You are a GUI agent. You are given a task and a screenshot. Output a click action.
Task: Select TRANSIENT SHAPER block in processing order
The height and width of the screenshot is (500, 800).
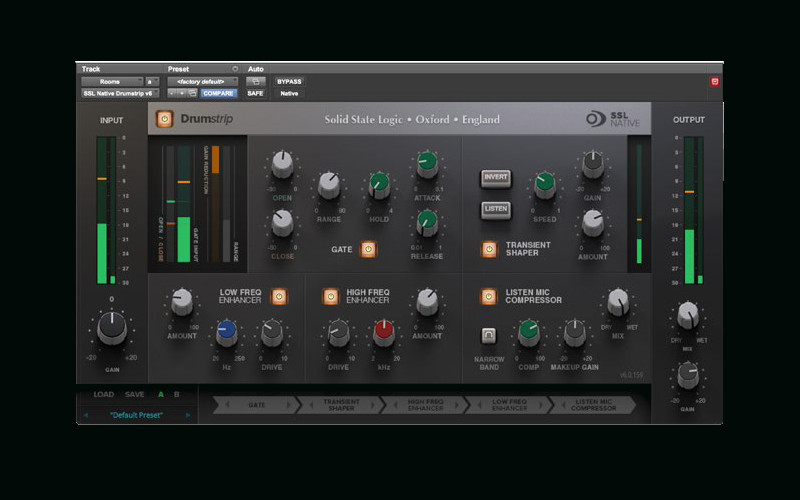point(341,405)
